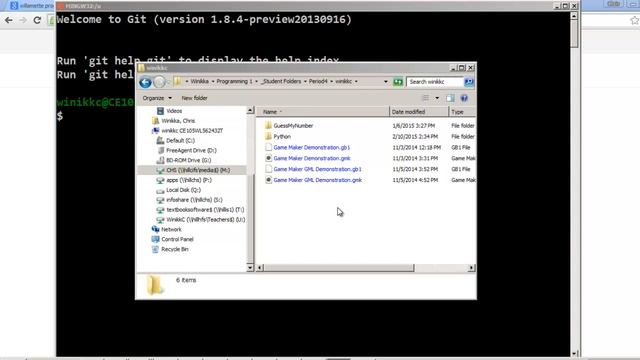640x360 pixels.
Task: Expand the arrow after winikkc breadcrumb
Action: point(356,82)
